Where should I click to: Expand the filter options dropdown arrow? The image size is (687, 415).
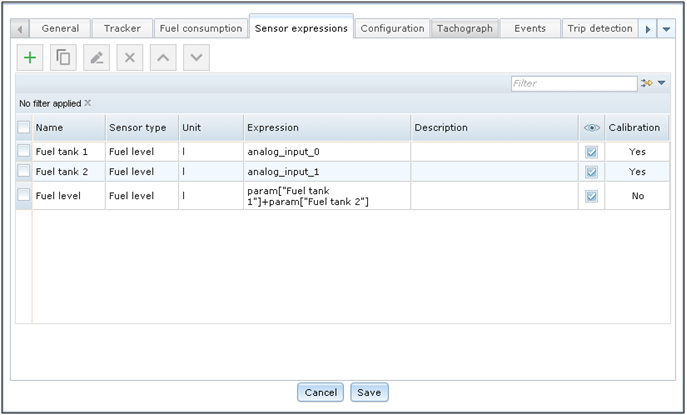click(x=662, y=83)
